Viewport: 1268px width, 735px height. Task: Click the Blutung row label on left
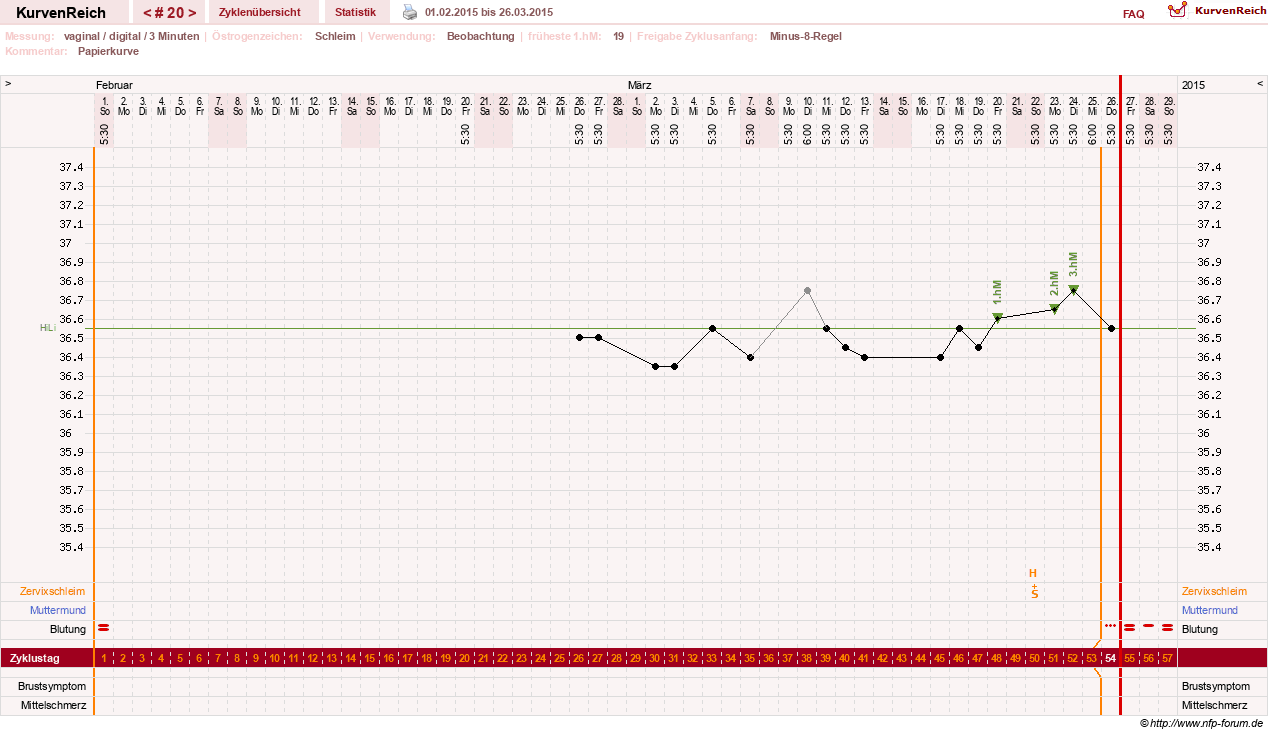(x=68, y=629)
